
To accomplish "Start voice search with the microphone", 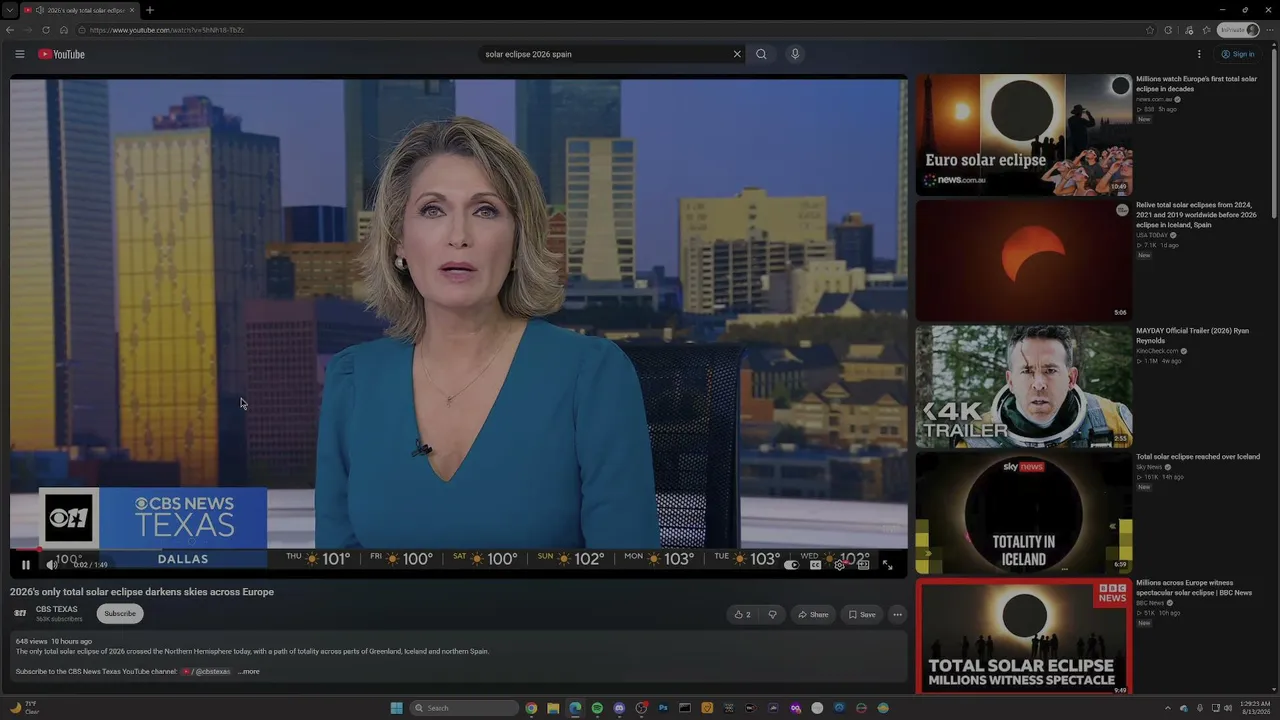I will (795, 54).
